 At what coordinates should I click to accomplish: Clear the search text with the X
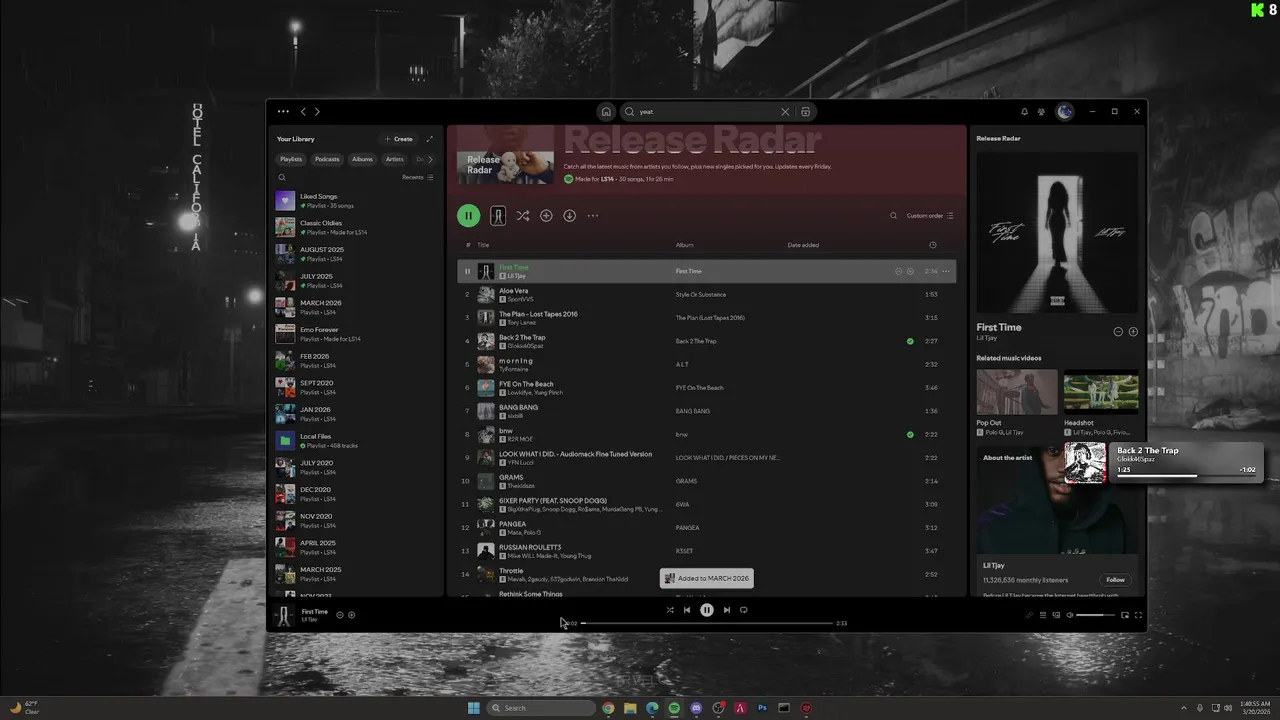point(785,112)
